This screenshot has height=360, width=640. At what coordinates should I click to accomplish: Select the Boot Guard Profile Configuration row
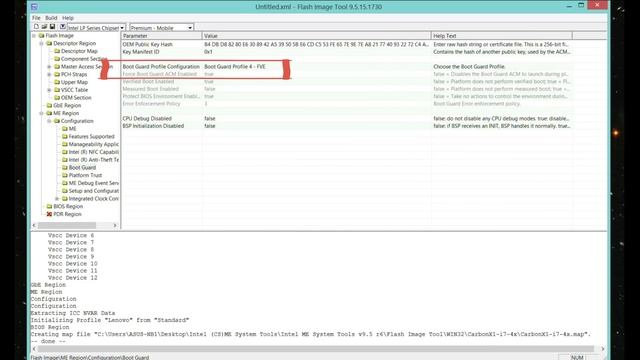pyautogui.click(x=347, y=67)
